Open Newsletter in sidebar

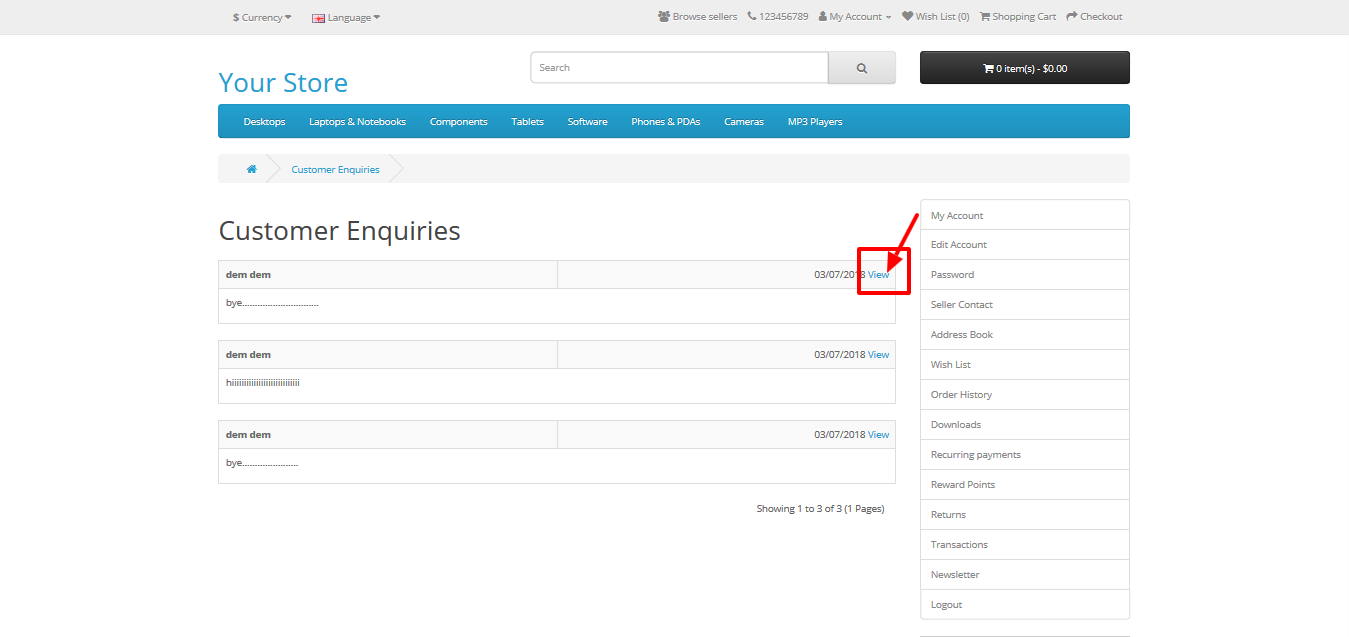pos(1025,575)
